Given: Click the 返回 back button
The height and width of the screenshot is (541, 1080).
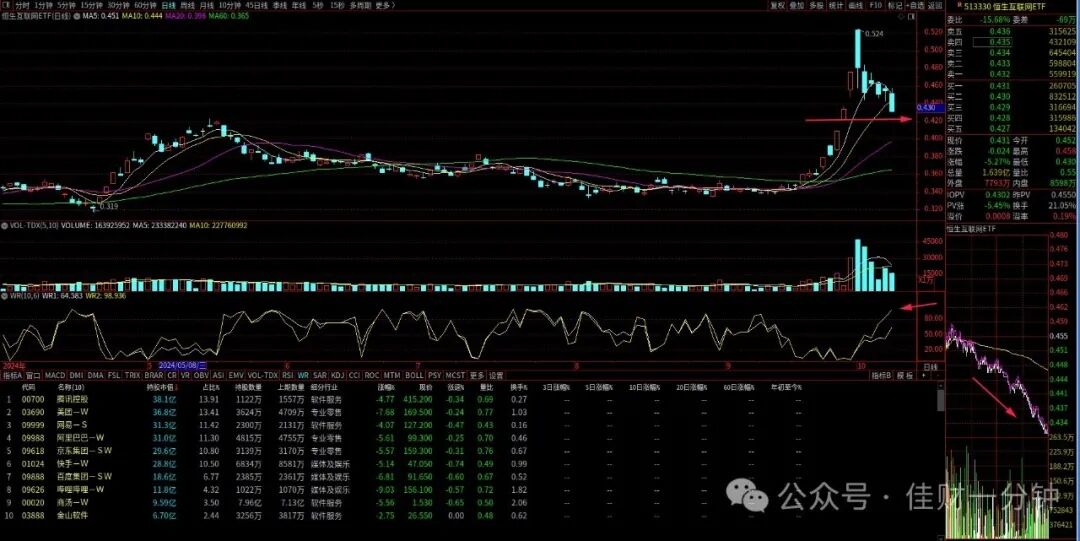Looking at the screenshot, I should click(934, 5).
